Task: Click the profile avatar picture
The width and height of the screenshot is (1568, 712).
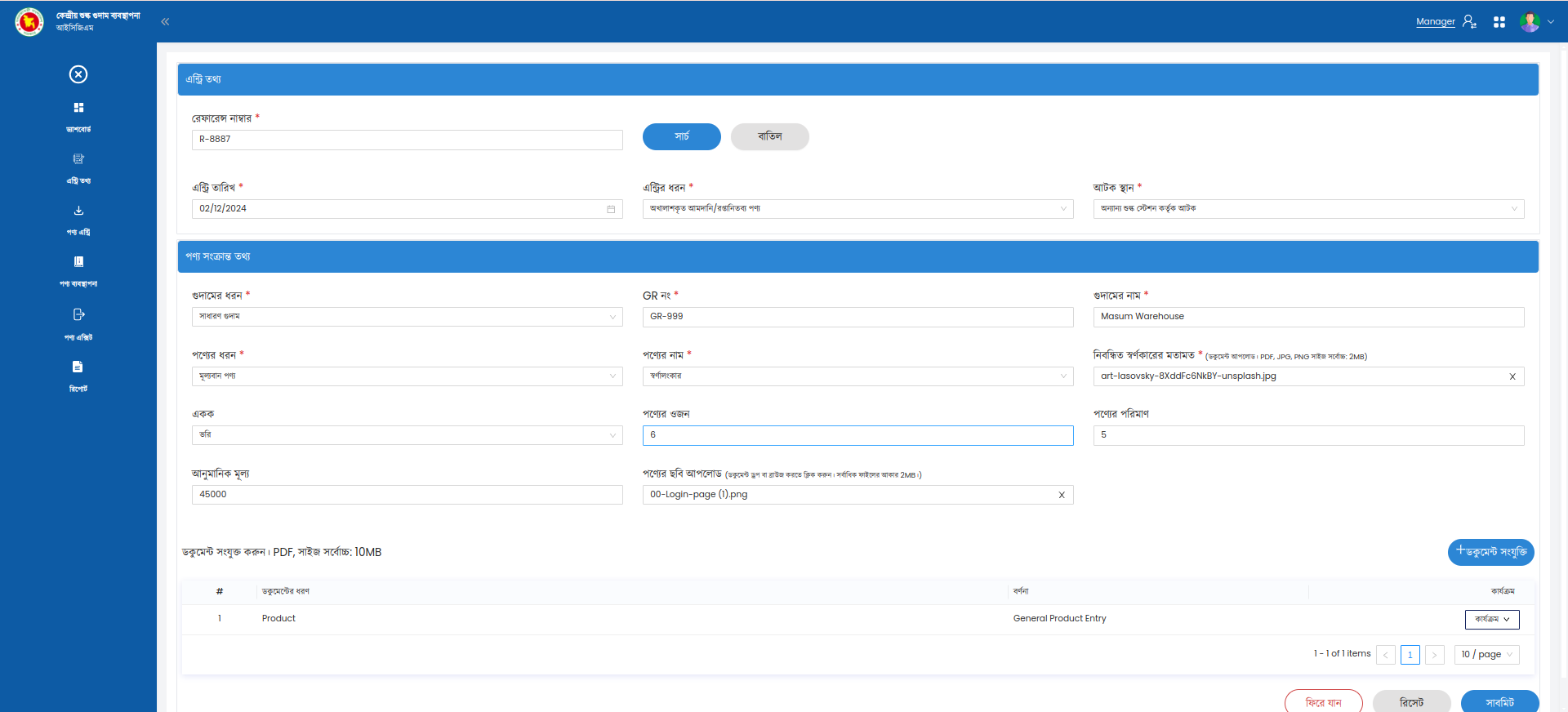Action: click(1530, 22)
